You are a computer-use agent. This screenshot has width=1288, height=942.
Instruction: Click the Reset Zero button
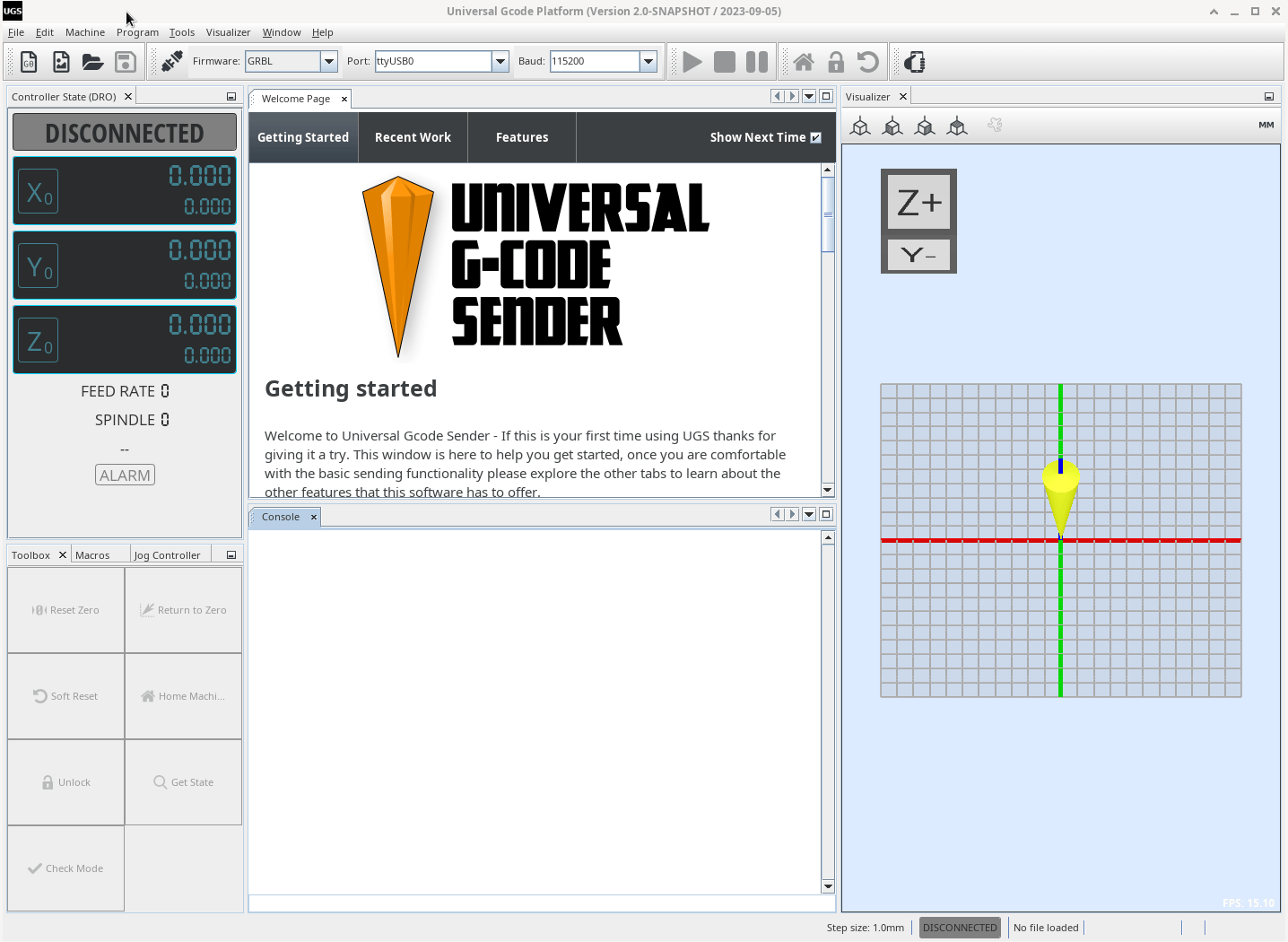(65, 609)
